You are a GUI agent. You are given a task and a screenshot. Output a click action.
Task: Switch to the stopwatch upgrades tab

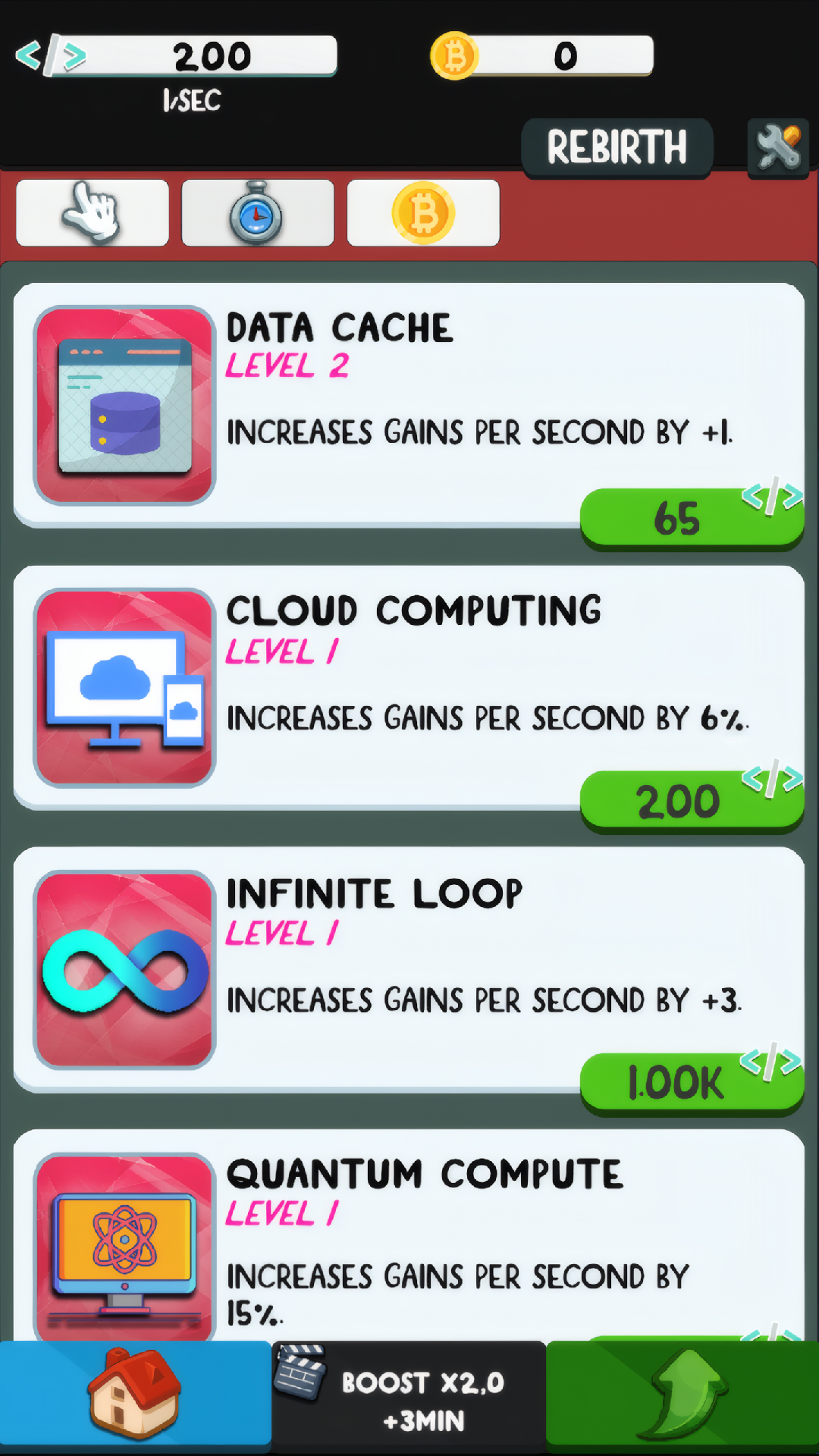coord(258,213)
